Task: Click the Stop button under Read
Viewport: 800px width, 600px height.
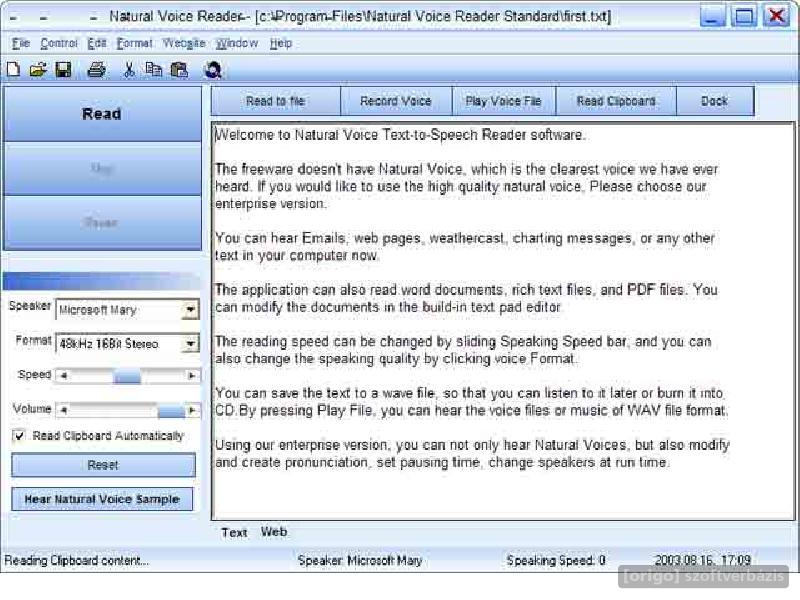Action: (x=102, y=168)
